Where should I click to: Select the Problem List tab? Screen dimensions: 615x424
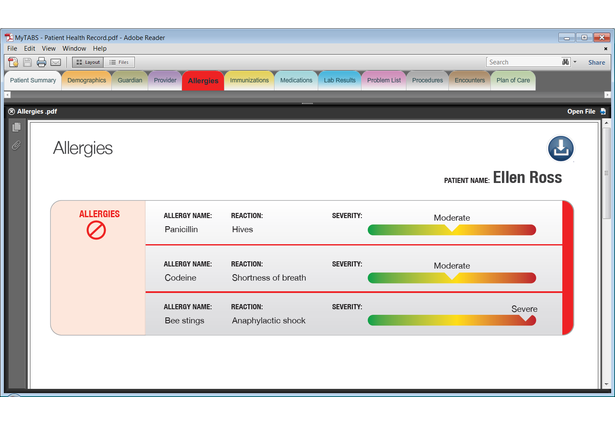384,80
